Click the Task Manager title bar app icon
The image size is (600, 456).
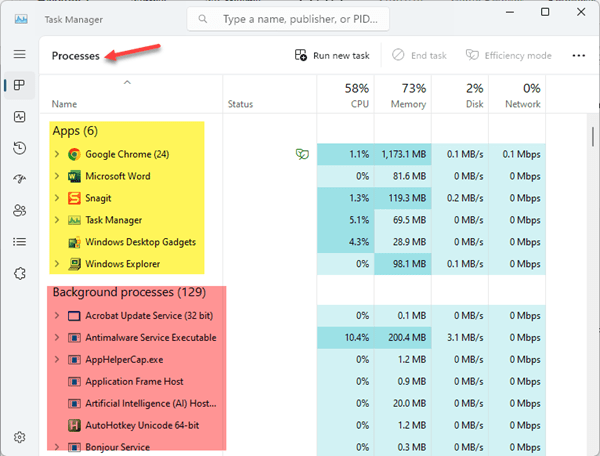(21, 19)
